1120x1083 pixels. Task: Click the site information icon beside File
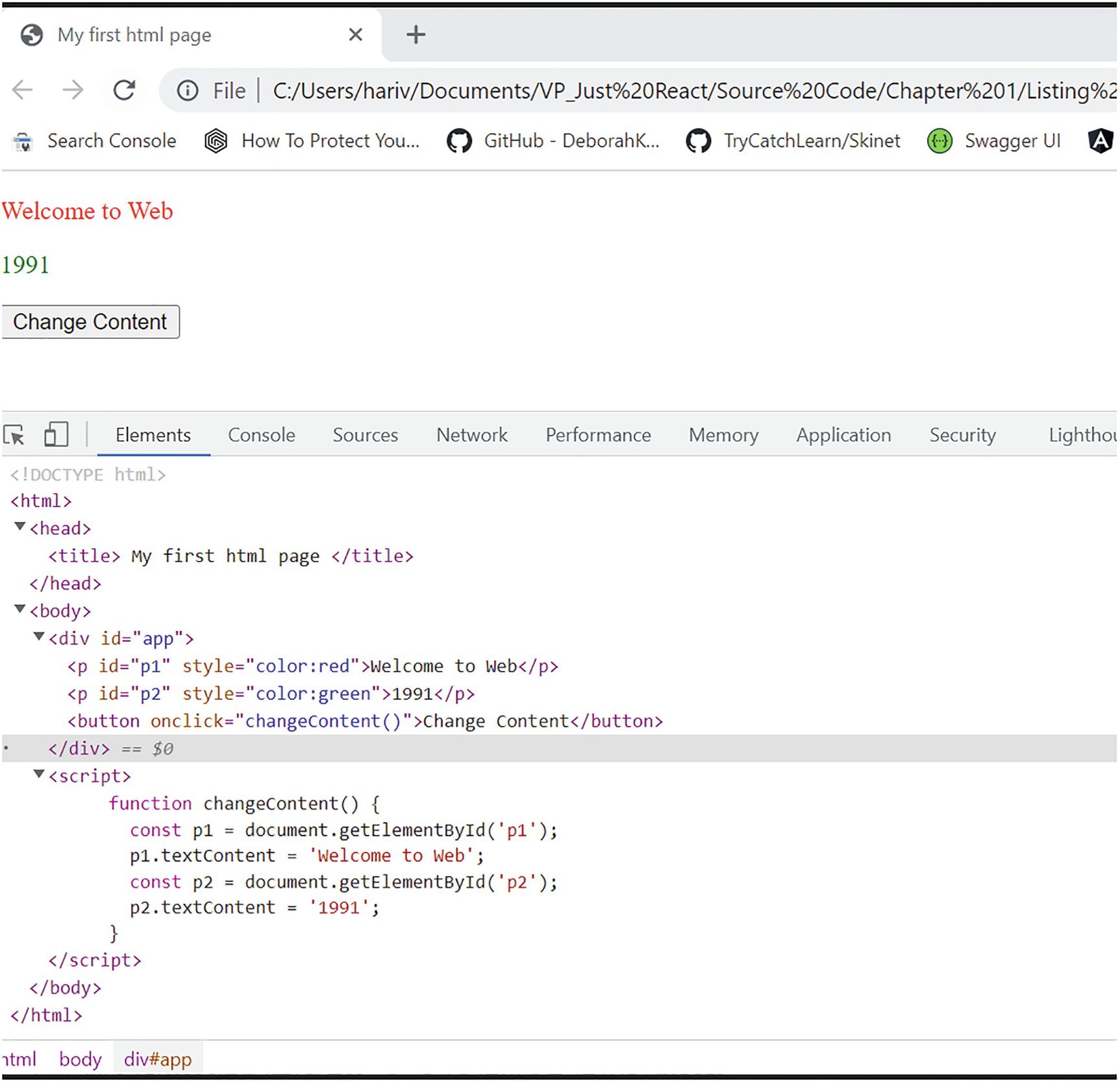click(x=188, y=90)
